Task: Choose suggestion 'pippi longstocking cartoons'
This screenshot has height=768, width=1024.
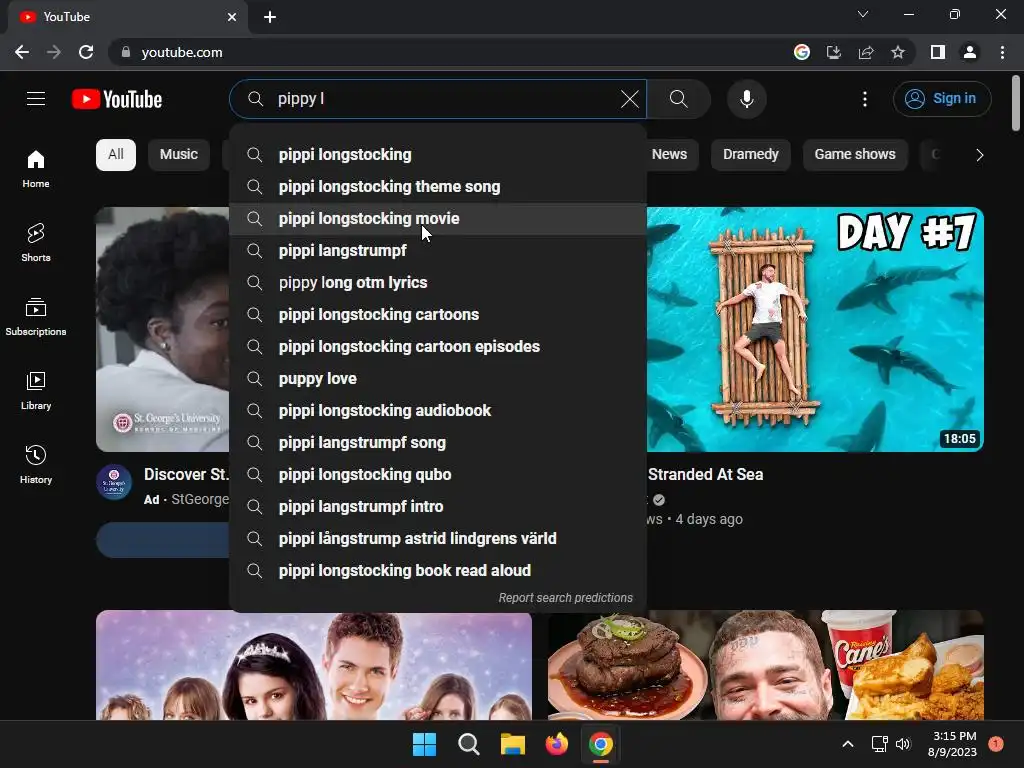Action: (x=438, y=315)
